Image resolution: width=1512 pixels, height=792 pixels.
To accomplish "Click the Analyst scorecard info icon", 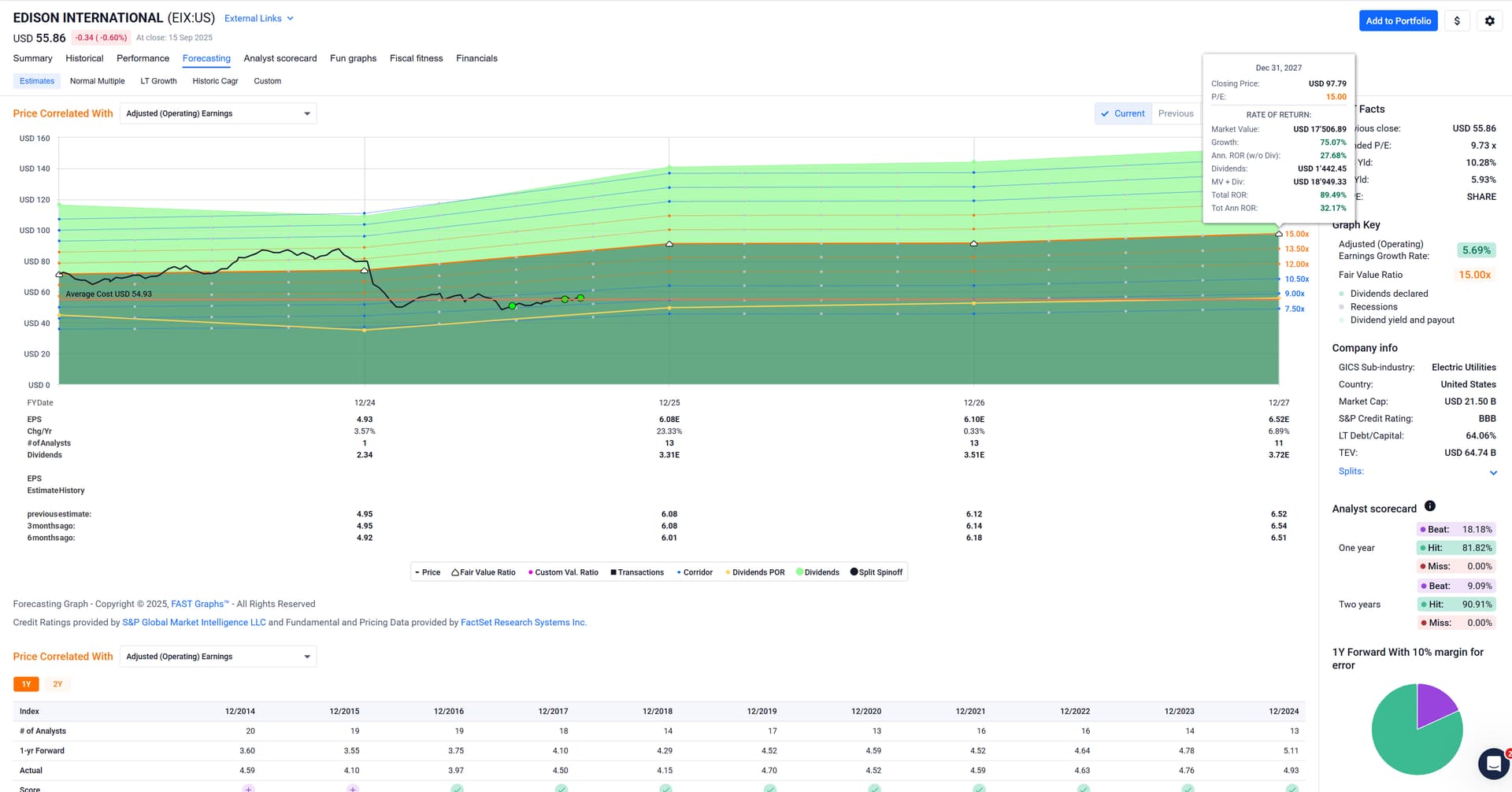I will 1430,506.
